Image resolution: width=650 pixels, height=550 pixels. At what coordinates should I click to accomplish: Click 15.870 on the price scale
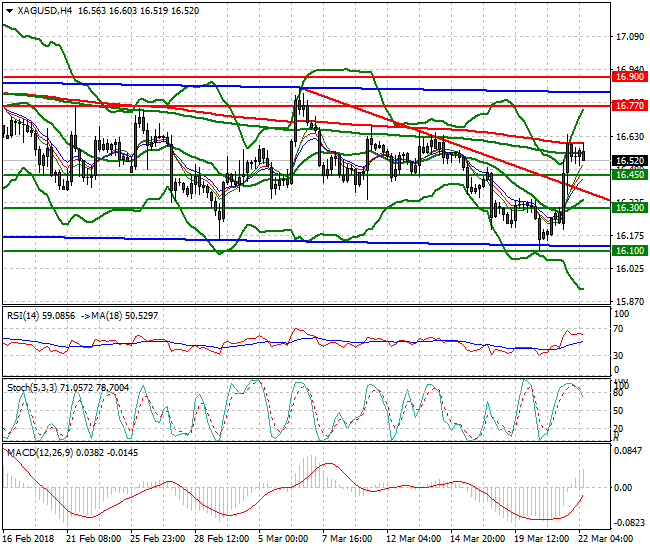[x=628, y=301]
